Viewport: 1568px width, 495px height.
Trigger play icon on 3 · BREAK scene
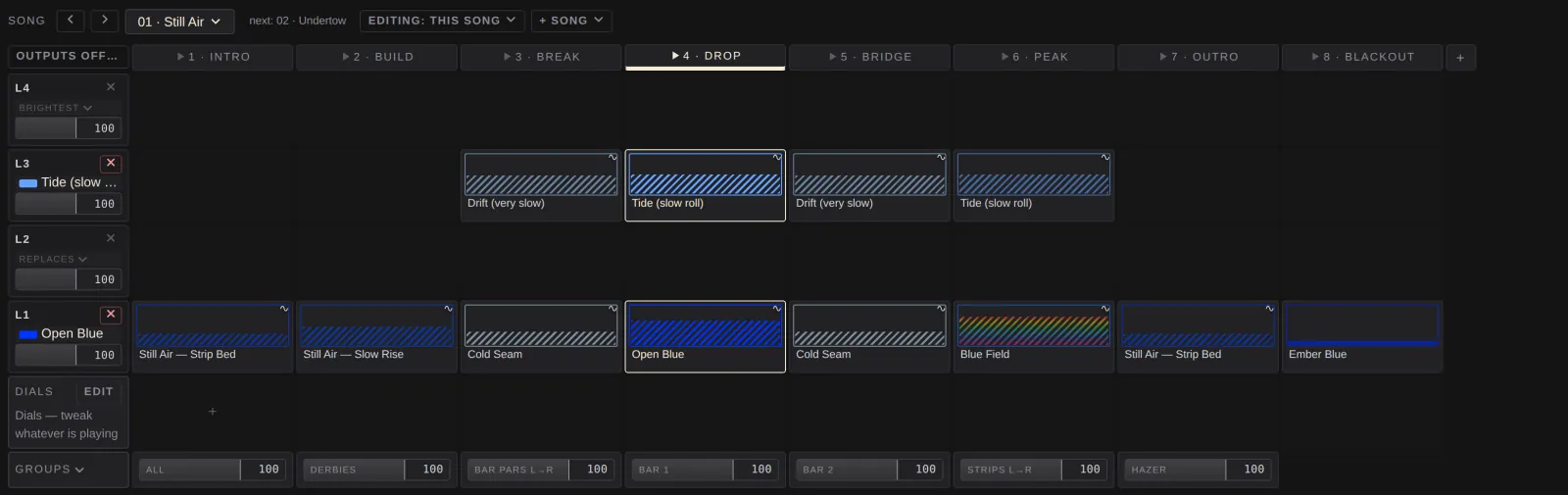point(508,57)
